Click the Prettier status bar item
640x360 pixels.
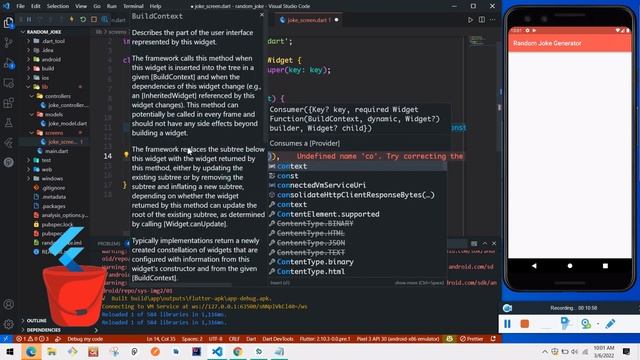(471, 339)
